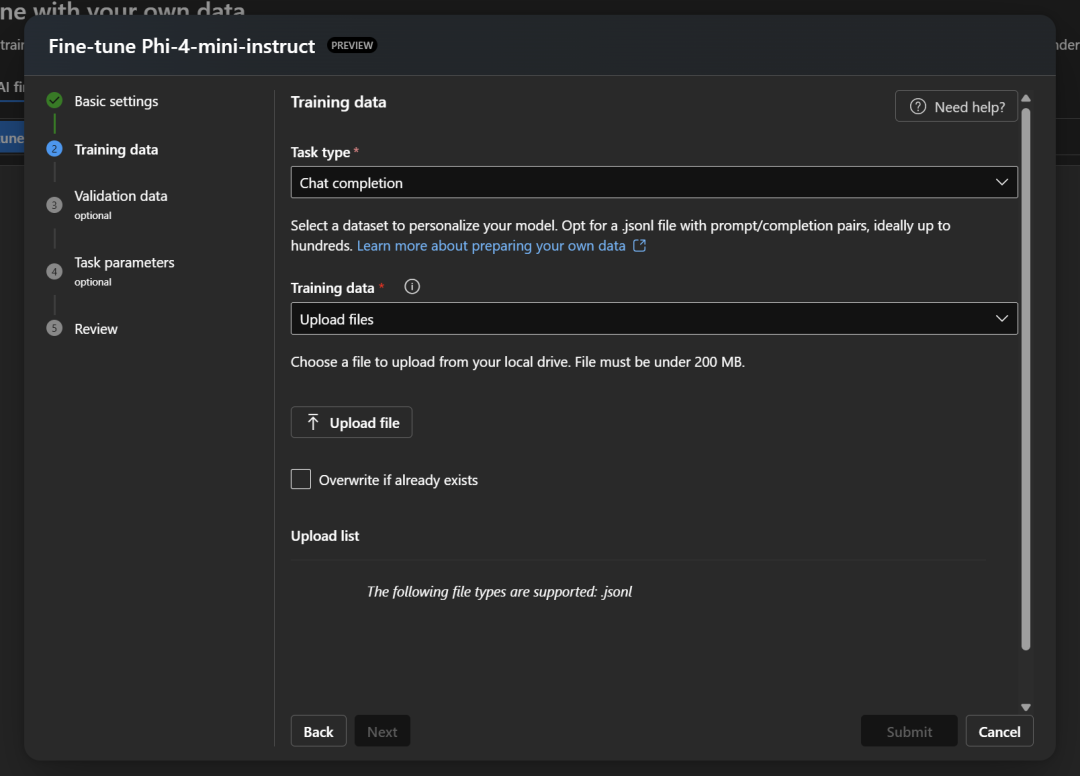Viewport: 1080px width, 776px height.
Task: Click the external link icon after Learn more
Action: pos(639,245)
